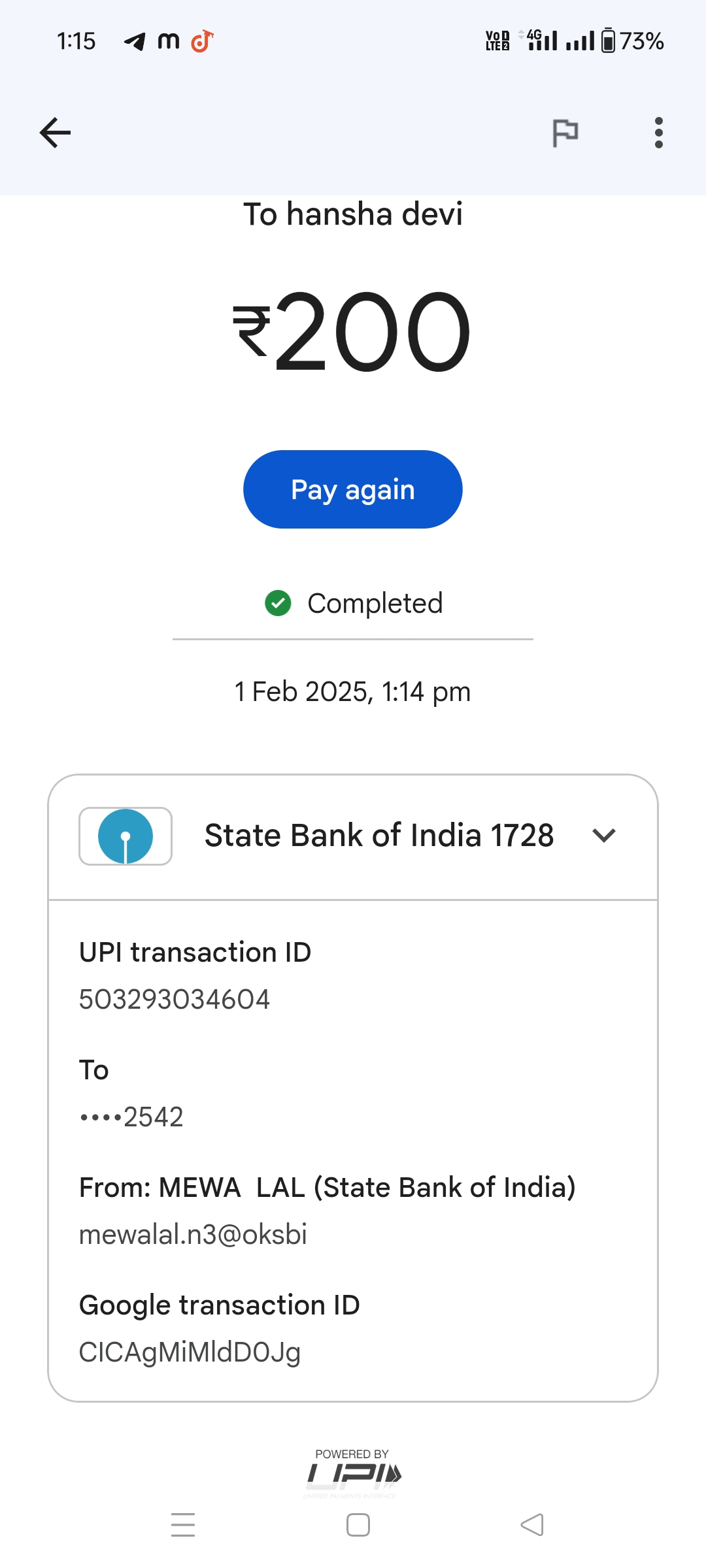Tap the green Completed checkmark icon

278,603
